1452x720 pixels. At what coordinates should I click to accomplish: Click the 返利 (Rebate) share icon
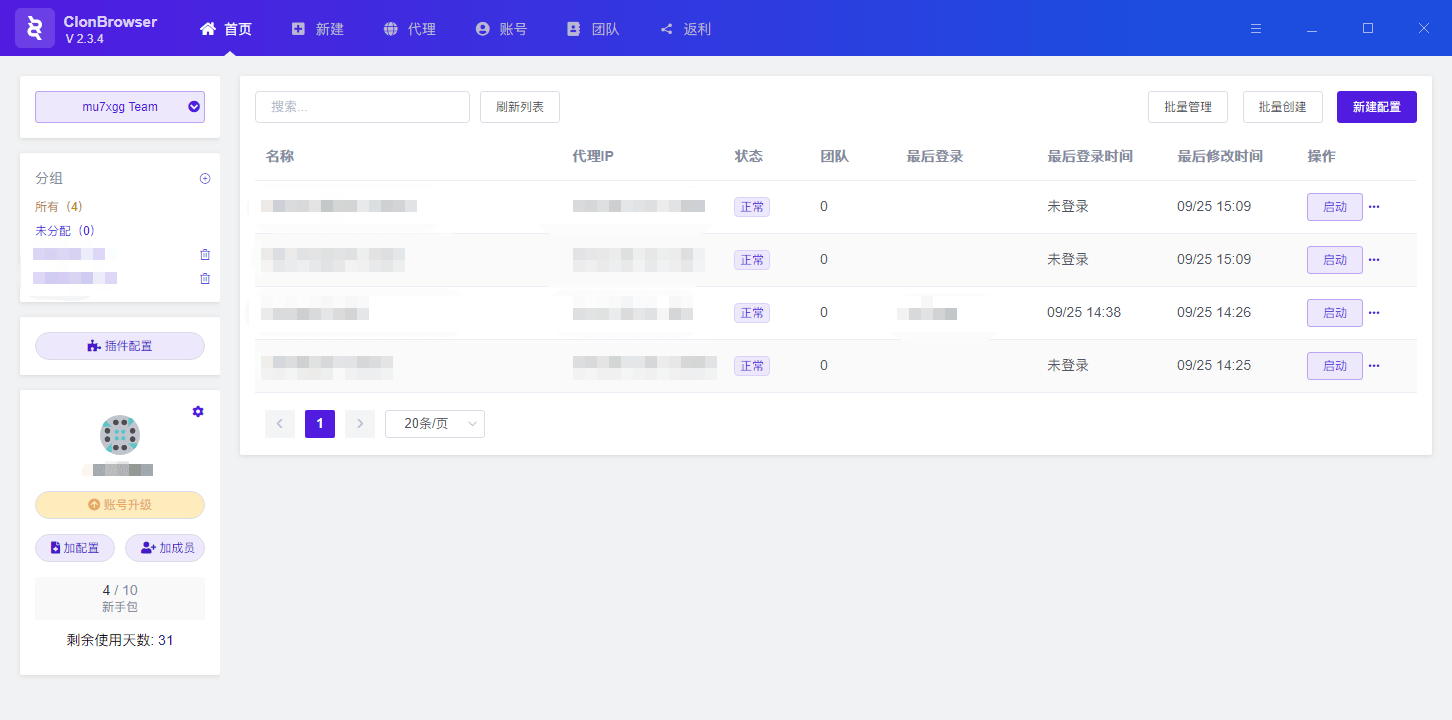tap(667, 28)
